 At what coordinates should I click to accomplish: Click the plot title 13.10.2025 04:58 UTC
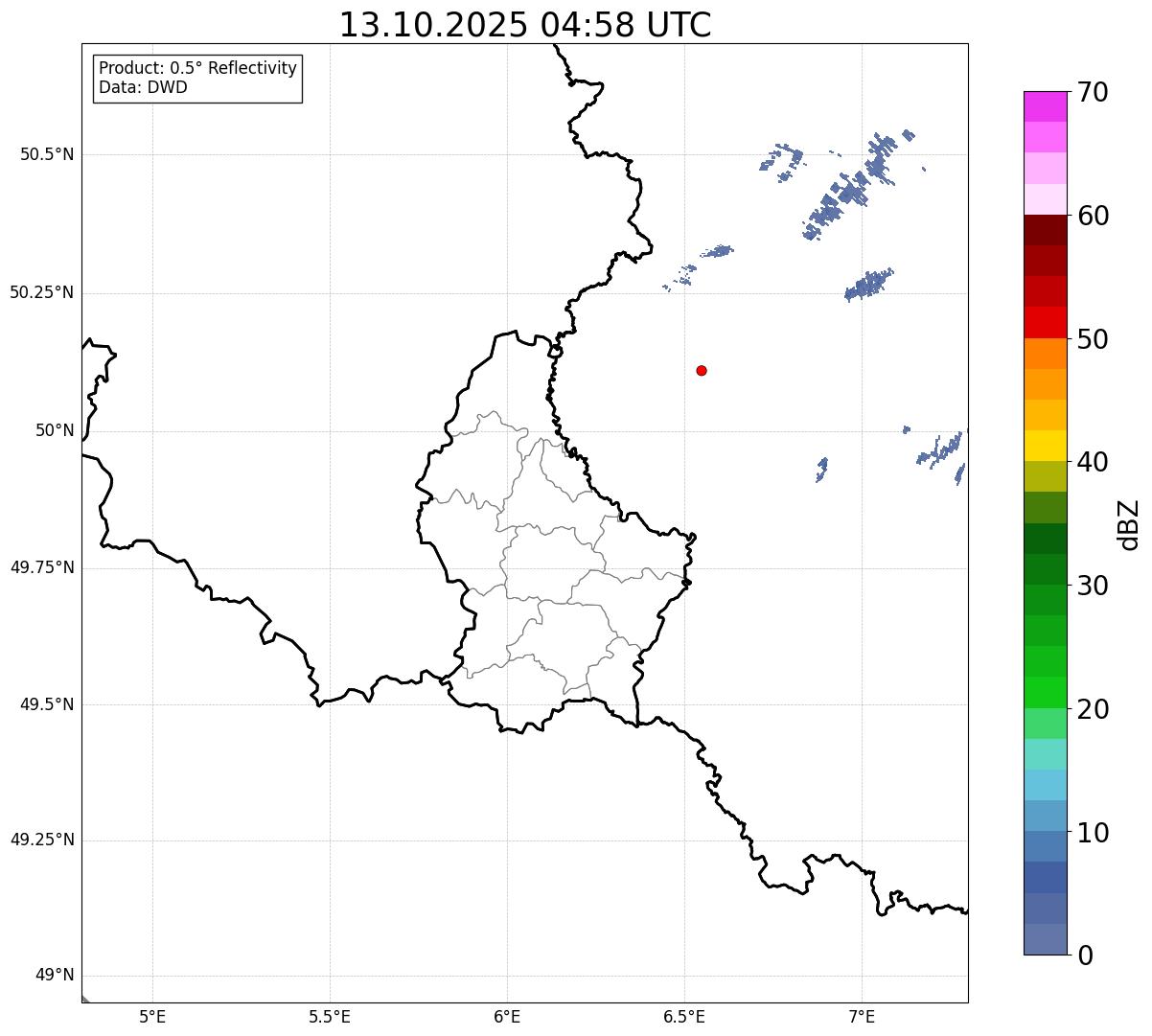[525, 25]
